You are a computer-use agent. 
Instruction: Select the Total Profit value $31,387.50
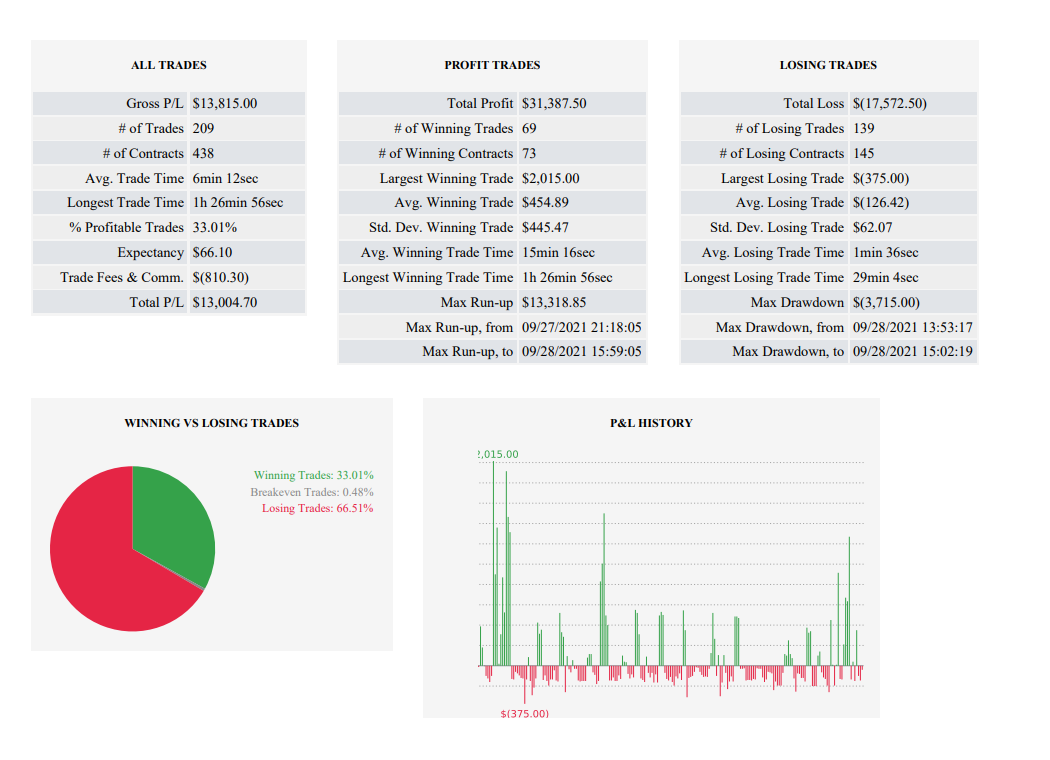(x=554, y=103)
